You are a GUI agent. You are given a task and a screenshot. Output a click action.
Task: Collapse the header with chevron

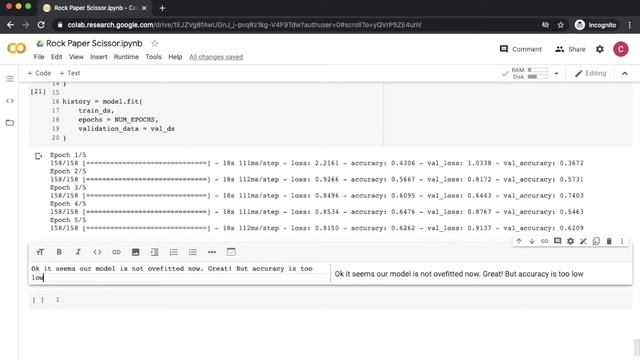[624, 73]
